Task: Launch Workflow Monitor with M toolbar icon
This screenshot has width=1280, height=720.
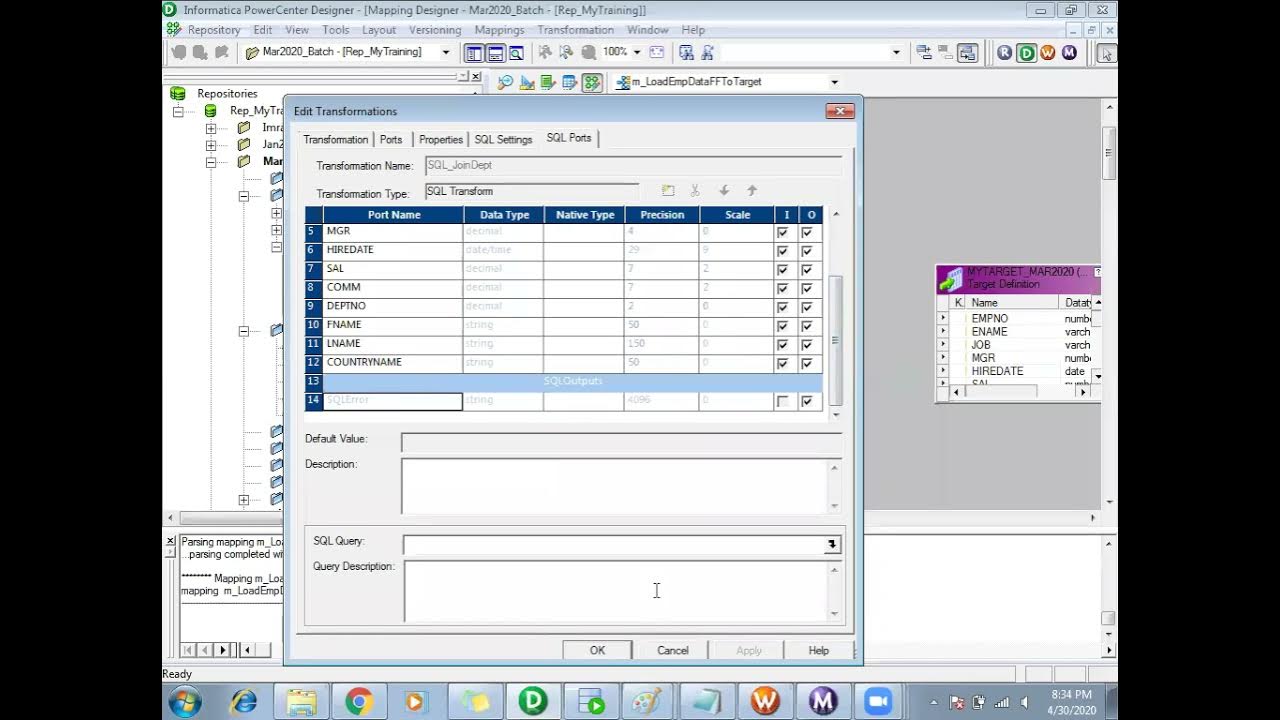Action: 1070,53
